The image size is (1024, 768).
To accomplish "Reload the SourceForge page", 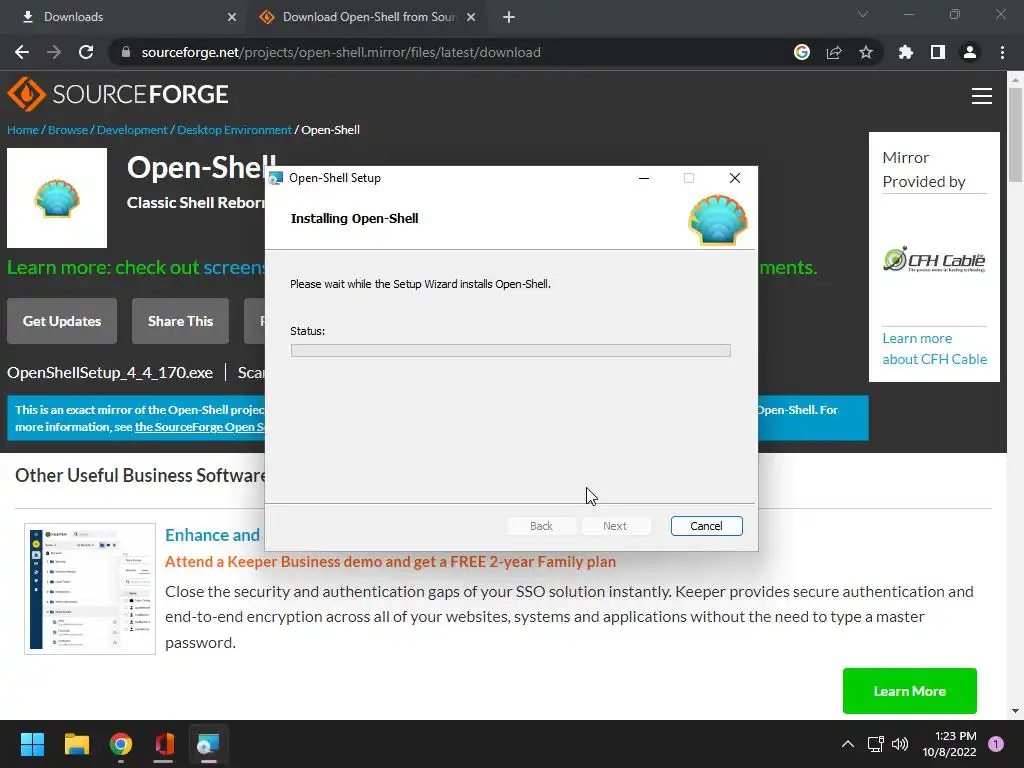I will click(x=86, y=52).
